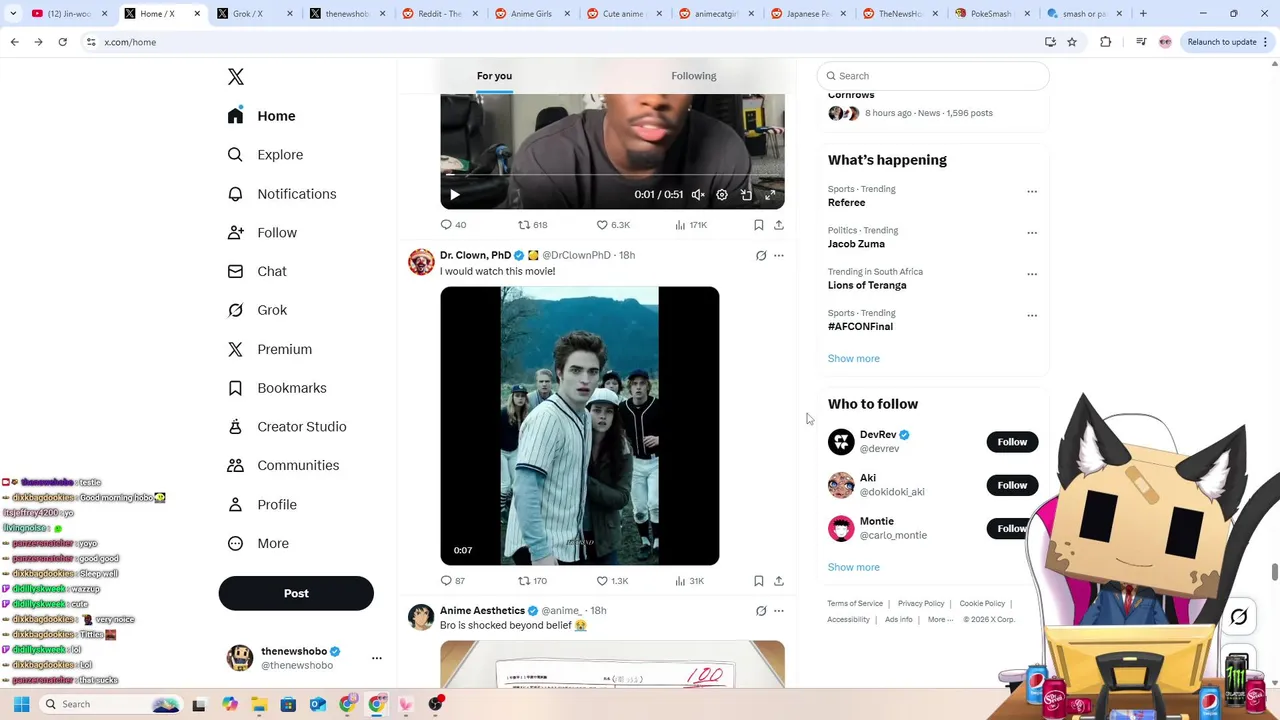Open top video settings gear
Screen dimensions: 1280x720
(x=722, y=195)
